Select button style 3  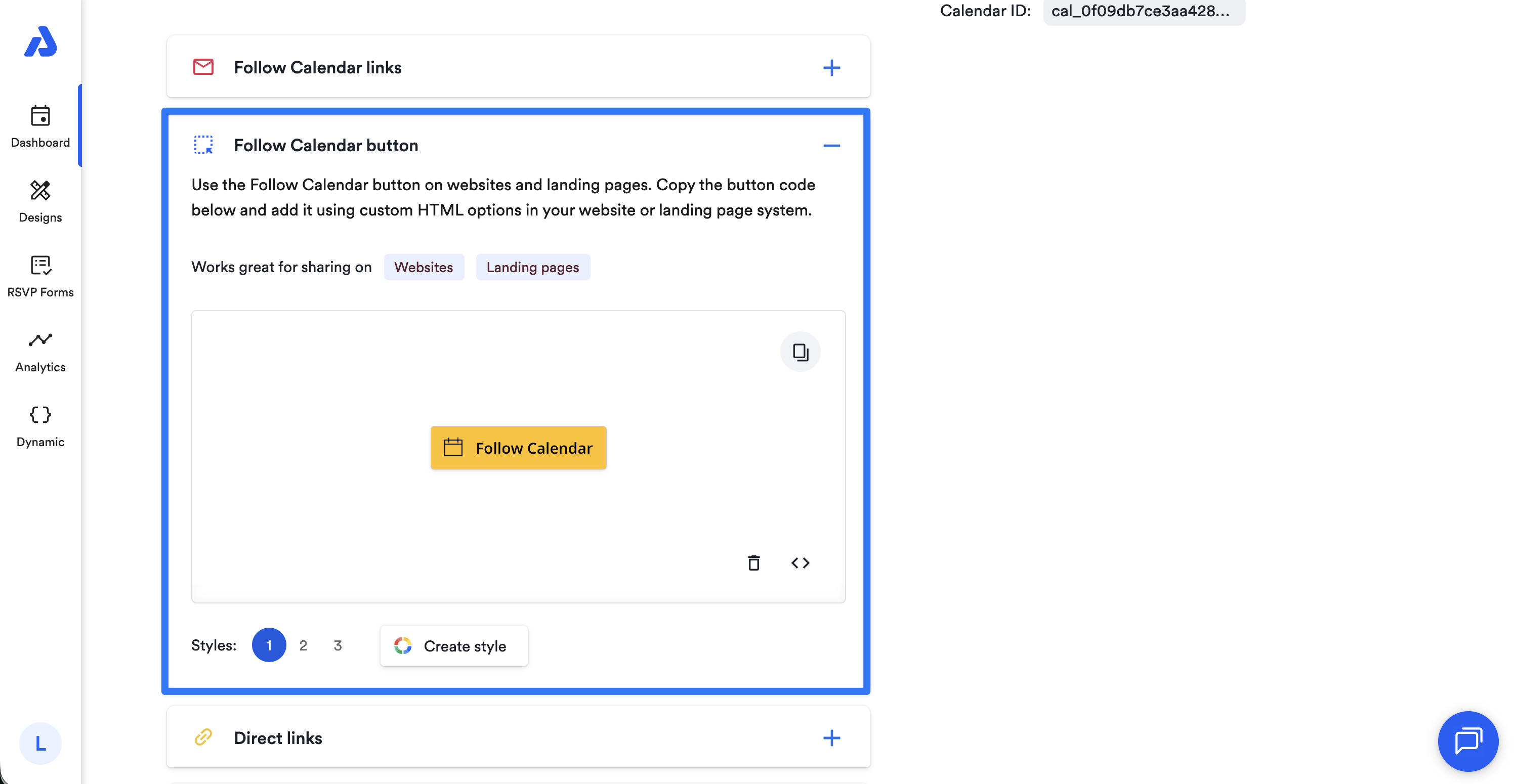point(338,645)
